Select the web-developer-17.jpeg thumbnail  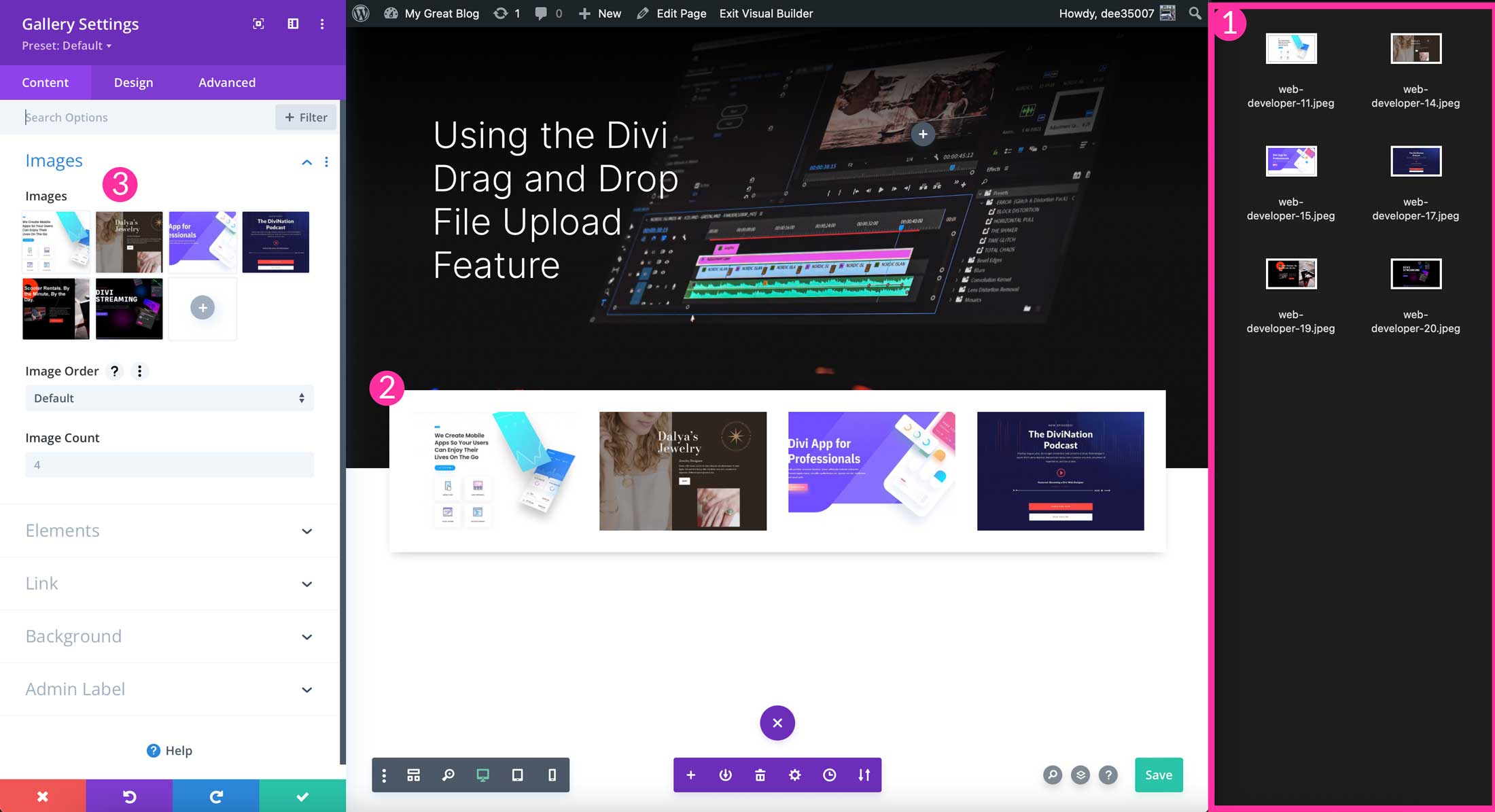click(1415, 161)
